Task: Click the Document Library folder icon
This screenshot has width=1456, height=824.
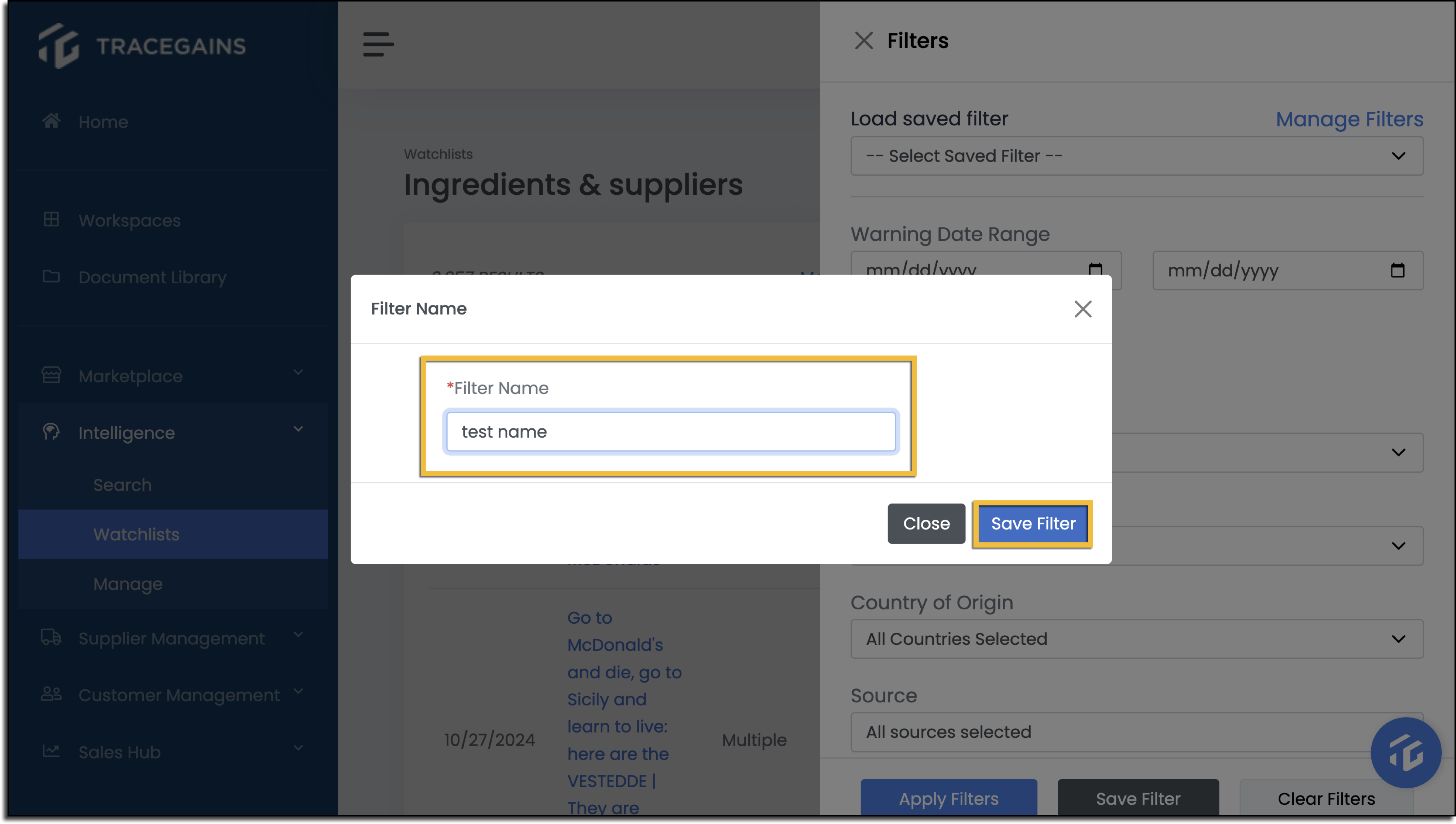Action: click(52, 276)
